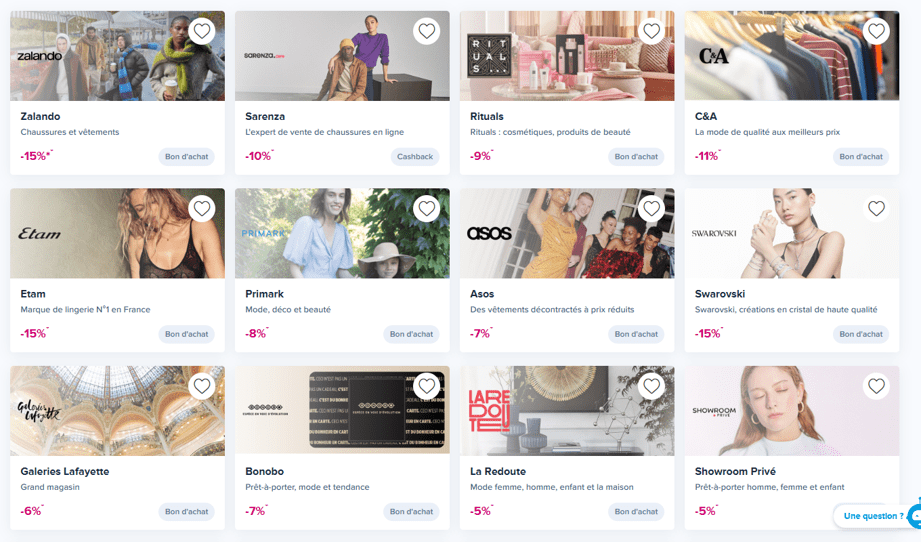
Task: Favorite La Redoute via heart icon
Action: [x=651, y=386]
